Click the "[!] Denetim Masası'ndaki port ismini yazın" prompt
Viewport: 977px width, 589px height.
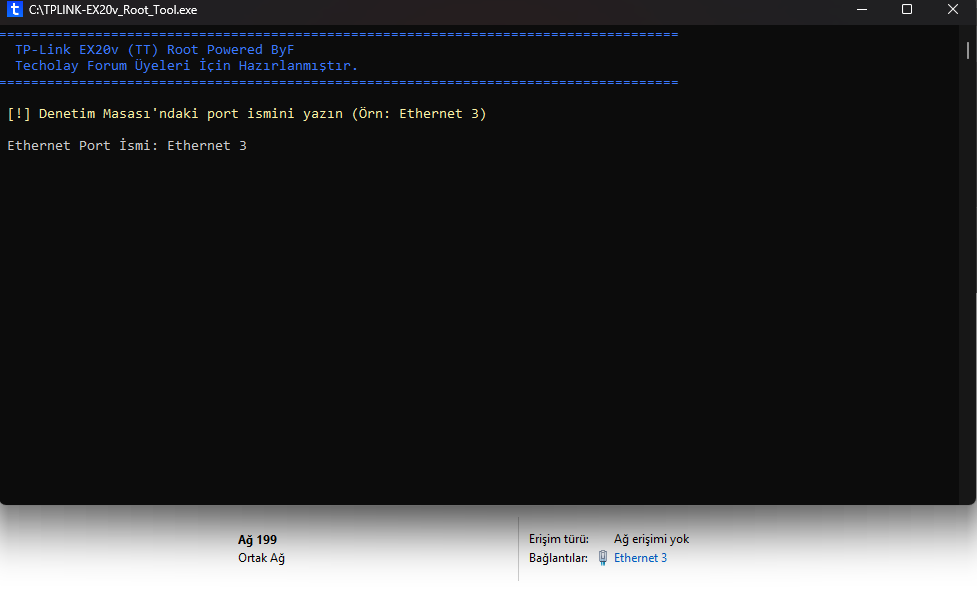247,113
